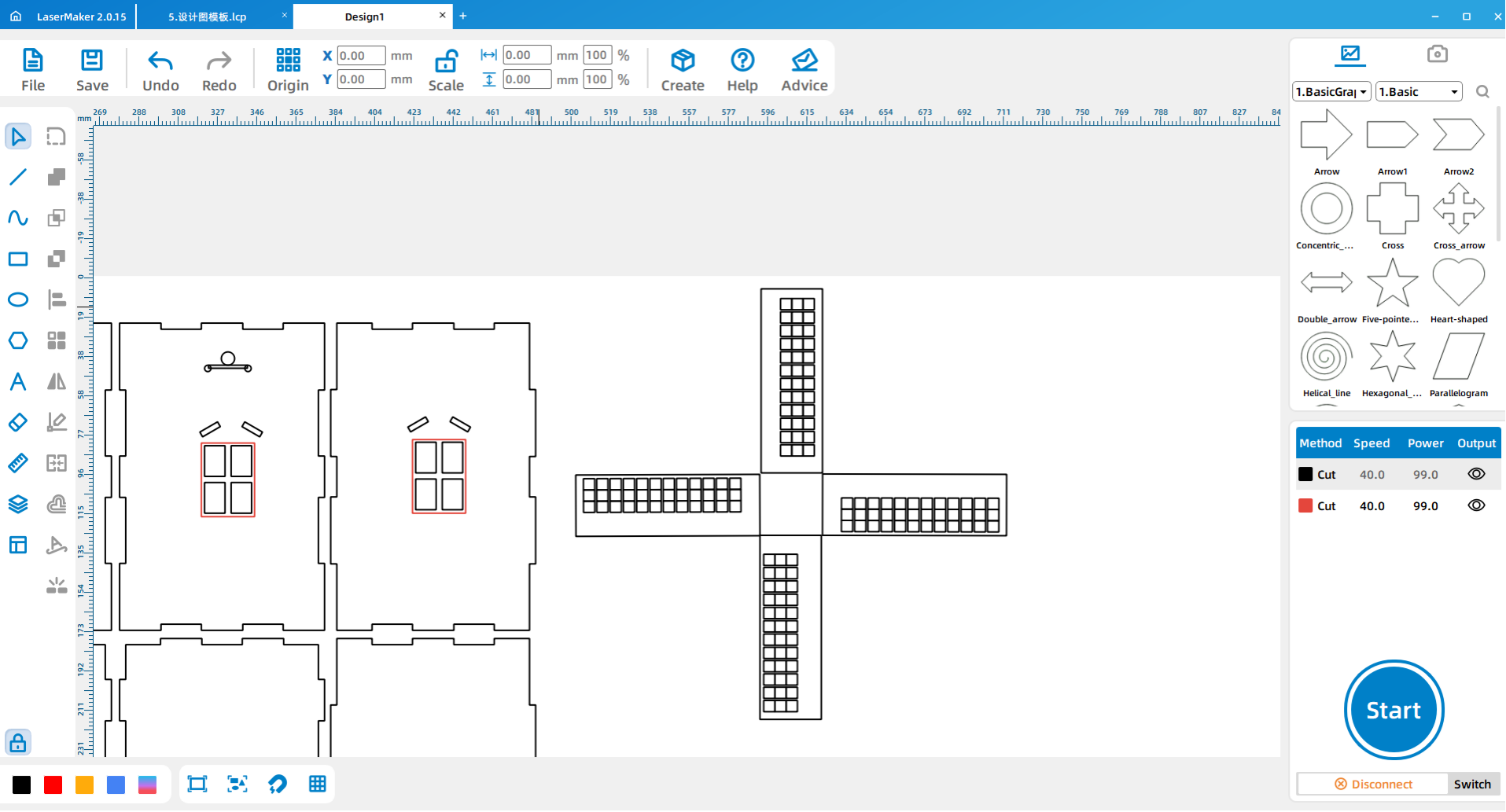Image resolution: width=1506 pixels, height=812 pixels.
Task: Click the Switch button
Action: 1472,784
